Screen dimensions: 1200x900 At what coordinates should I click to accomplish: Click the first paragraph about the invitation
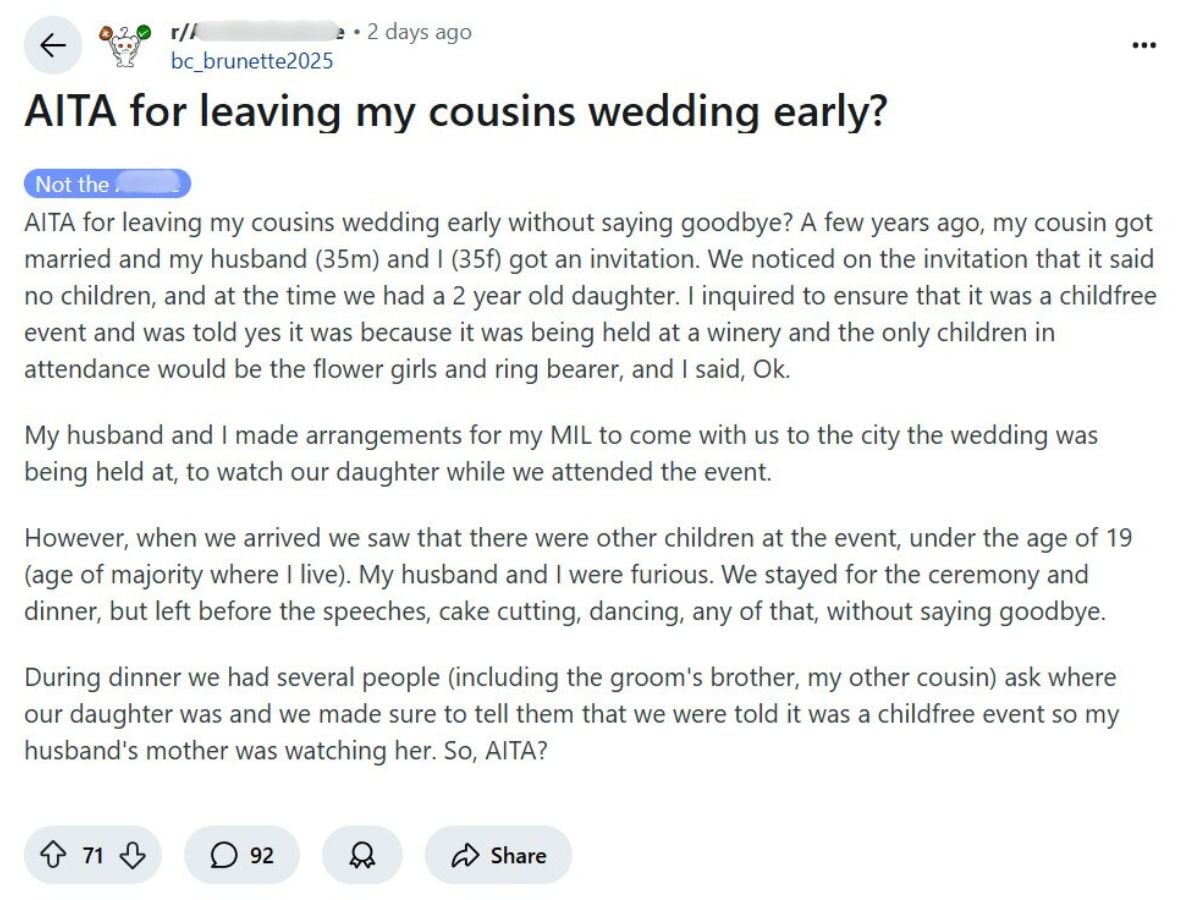tap(589, 296)
